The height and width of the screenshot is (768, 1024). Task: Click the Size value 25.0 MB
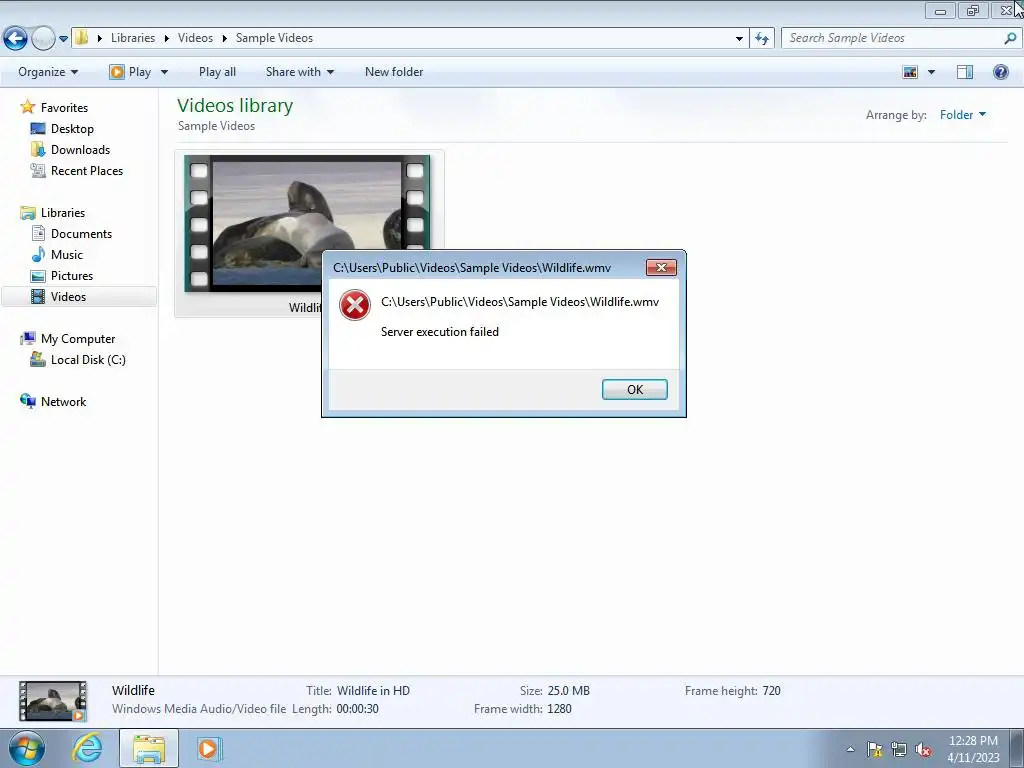(569, 690)
